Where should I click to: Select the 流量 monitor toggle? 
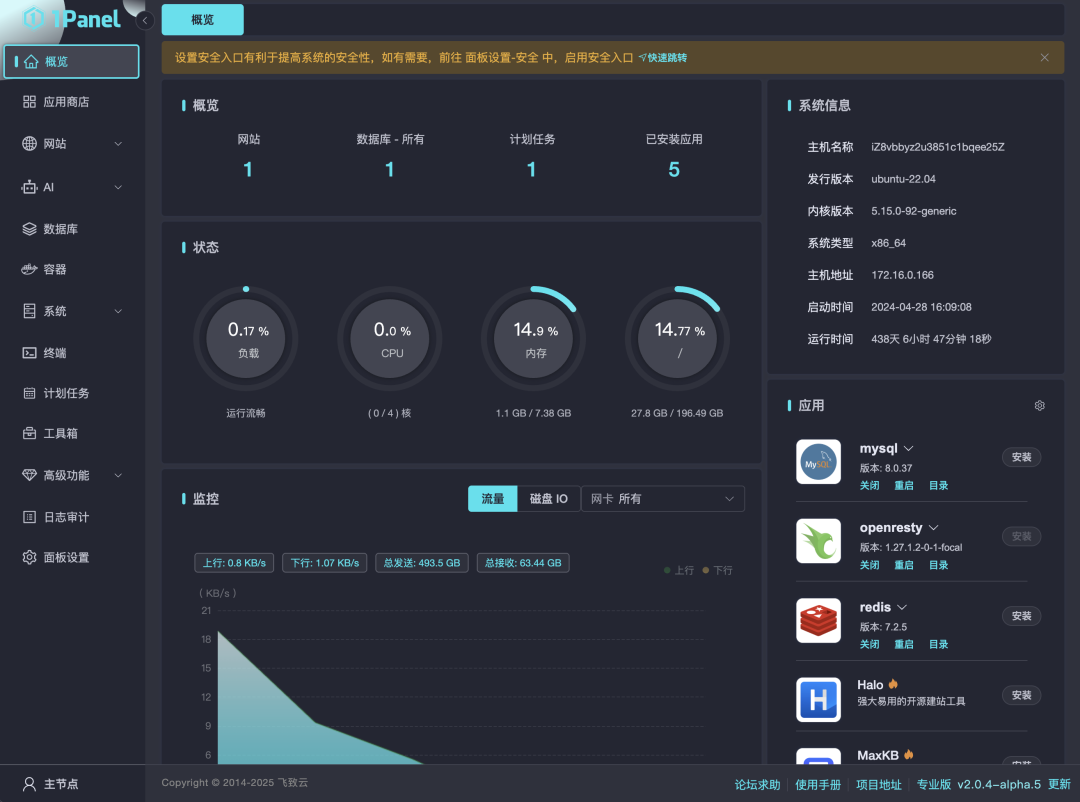(493, 499)
